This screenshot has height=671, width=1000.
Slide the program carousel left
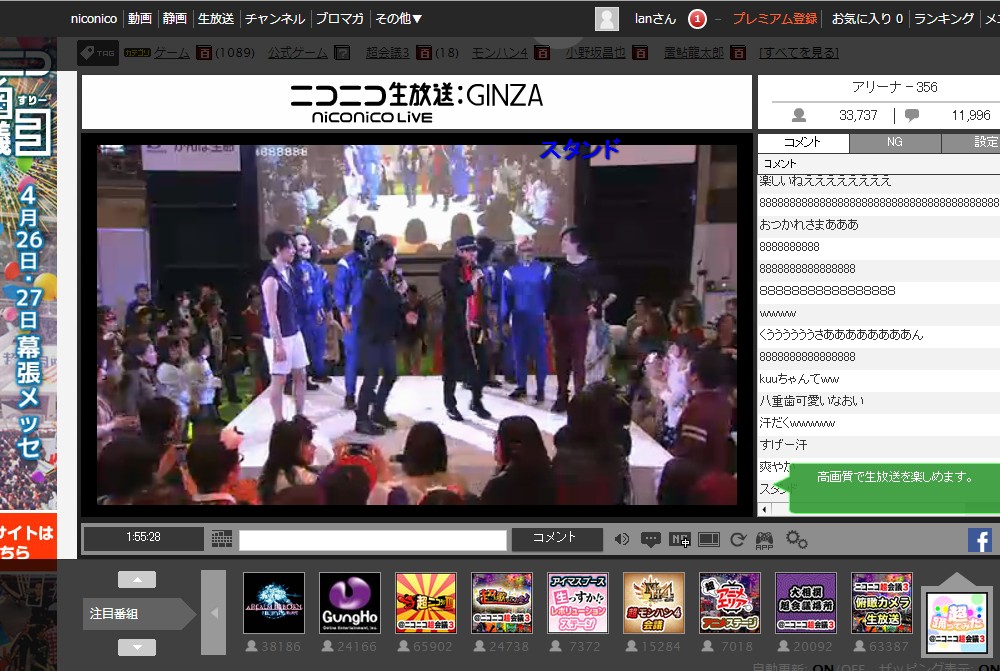coord(214,612)
